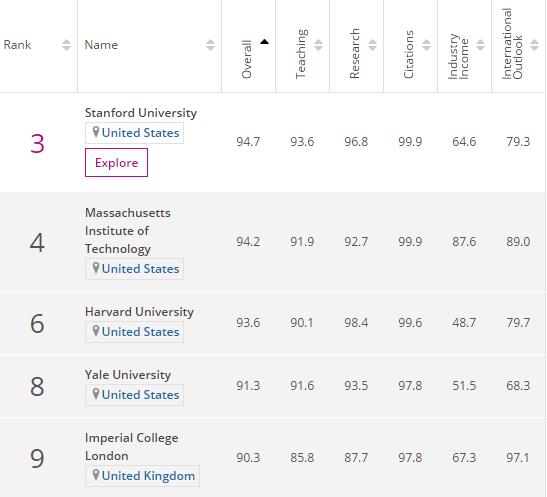Viewport: 547px width, 497px height.
Task: Click the Explore button under Stanford
Action: [x=117, y=163]
